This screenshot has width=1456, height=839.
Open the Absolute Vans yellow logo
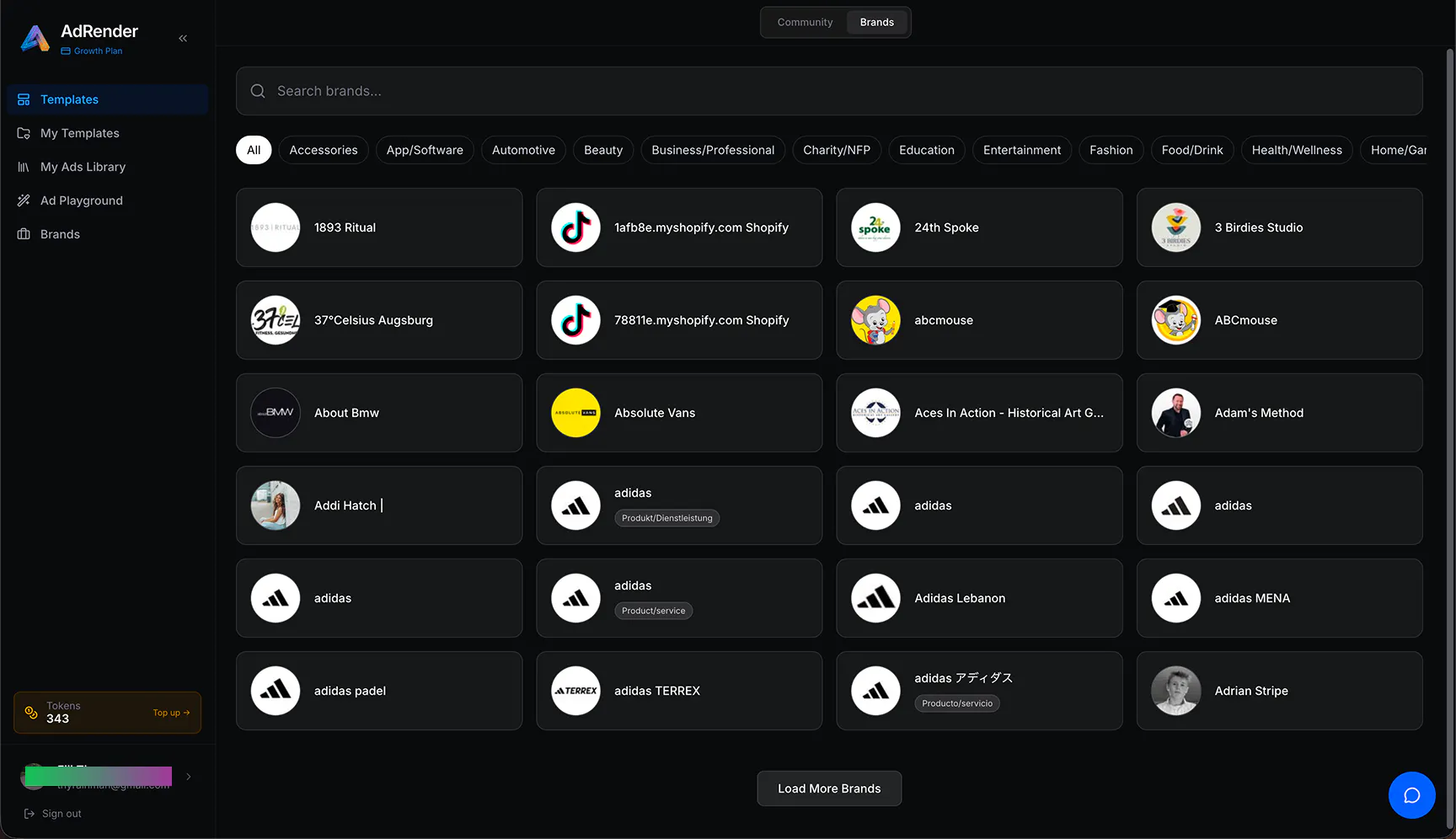click(x=575, y=413)
